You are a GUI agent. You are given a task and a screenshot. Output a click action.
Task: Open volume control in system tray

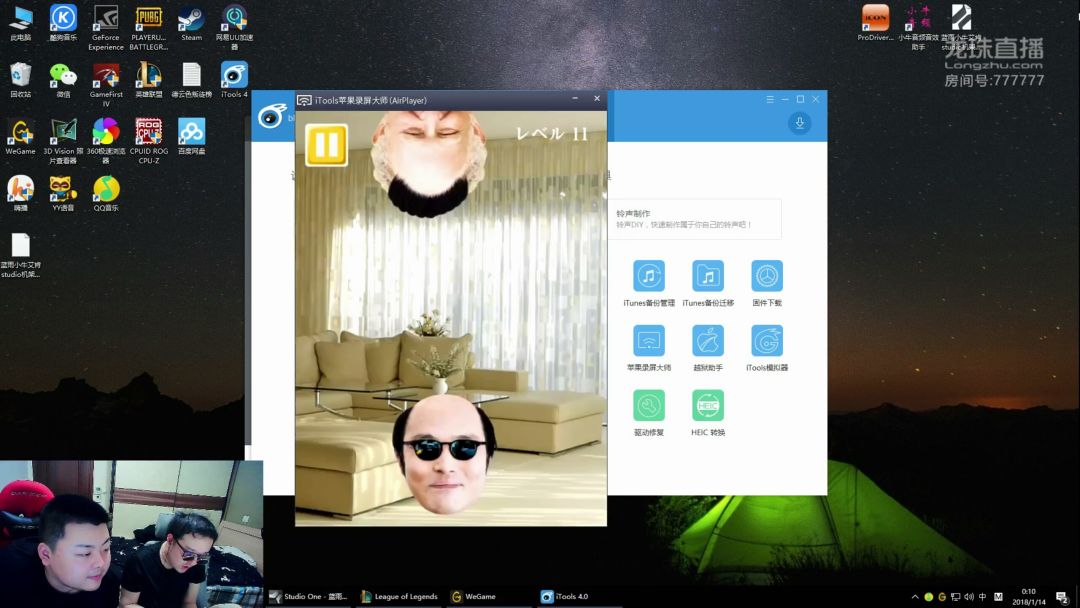[968, 597]
